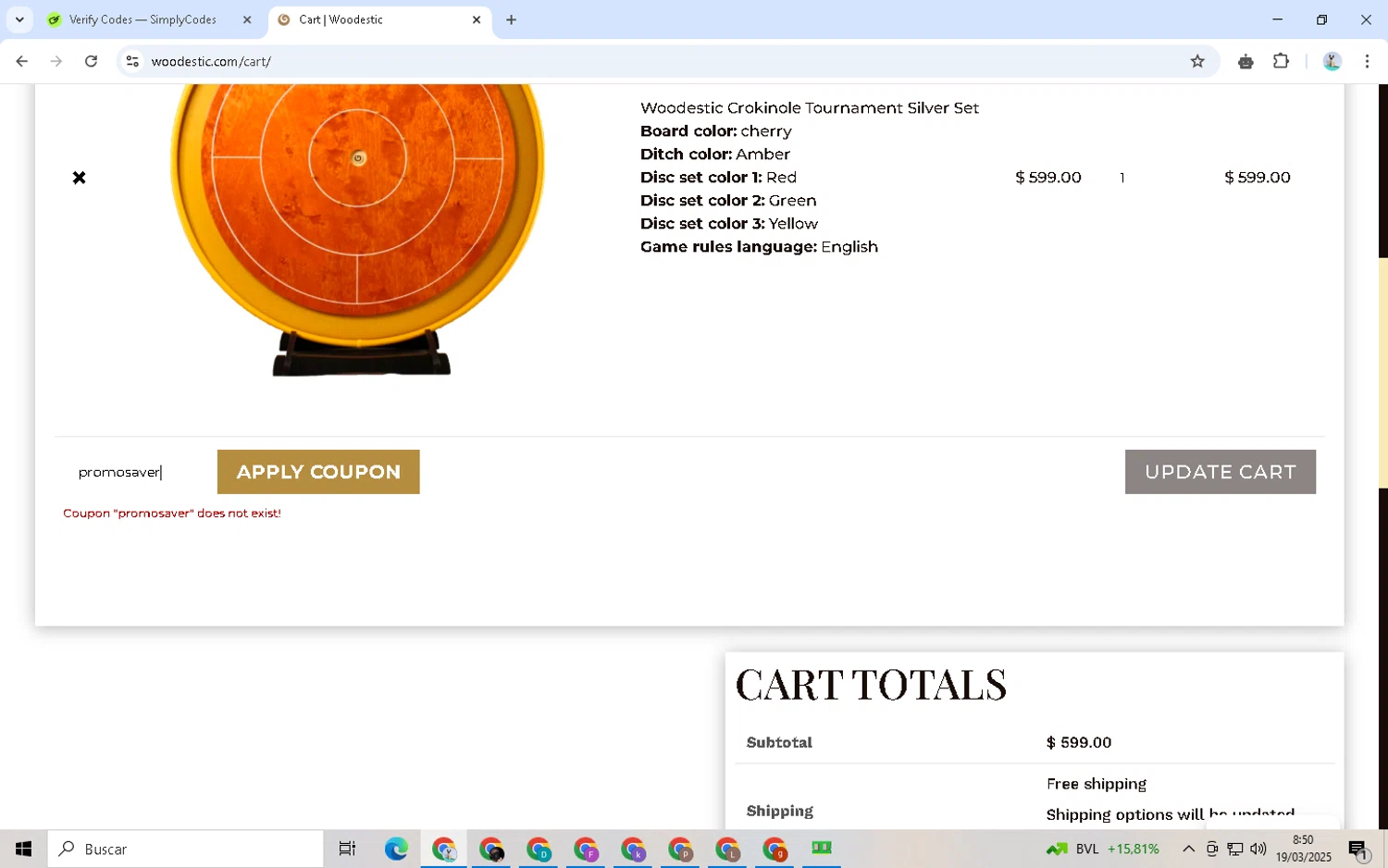Reload the Woodestic cart page
Viewport: 1388px width, 868px height.
(91, 61)
